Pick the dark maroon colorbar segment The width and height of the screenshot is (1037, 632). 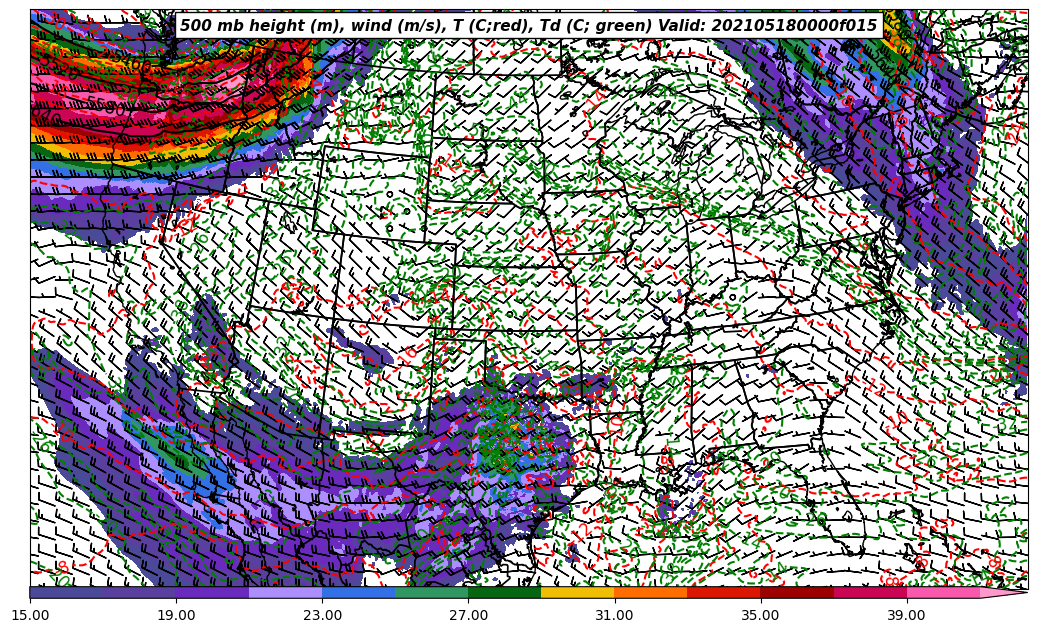(796, 592)
